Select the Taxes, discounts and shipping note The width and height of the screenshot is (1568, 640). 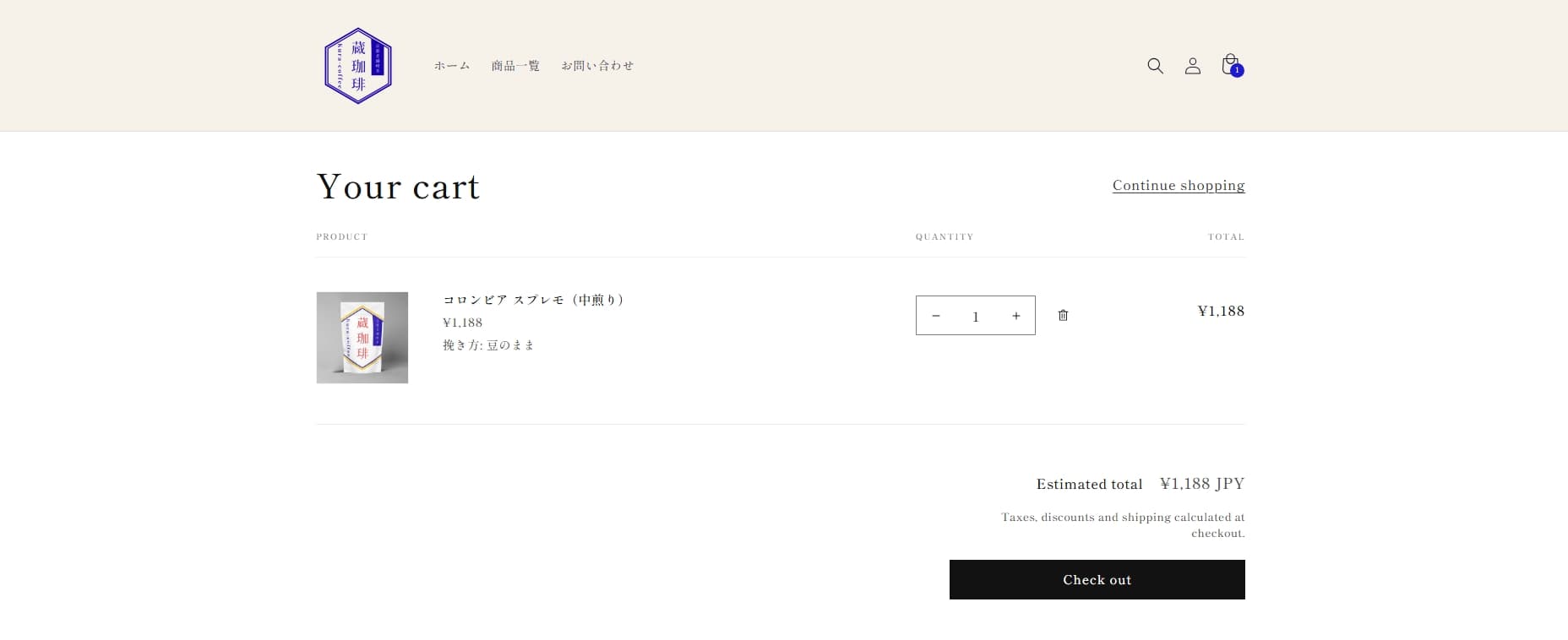1123,525
